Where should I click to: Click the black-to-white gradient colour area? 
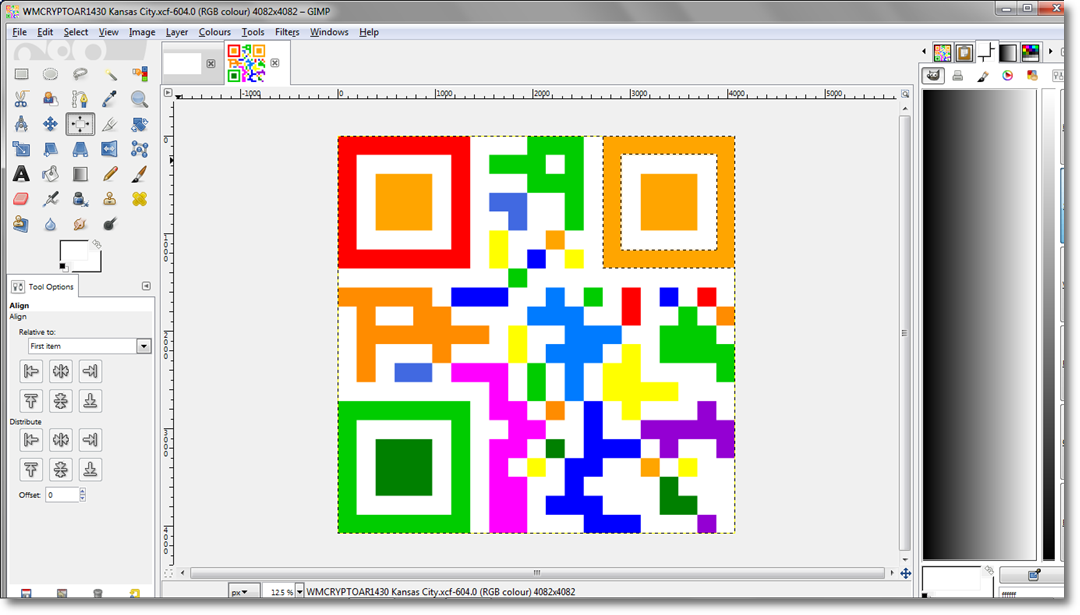tap(979, 324)
